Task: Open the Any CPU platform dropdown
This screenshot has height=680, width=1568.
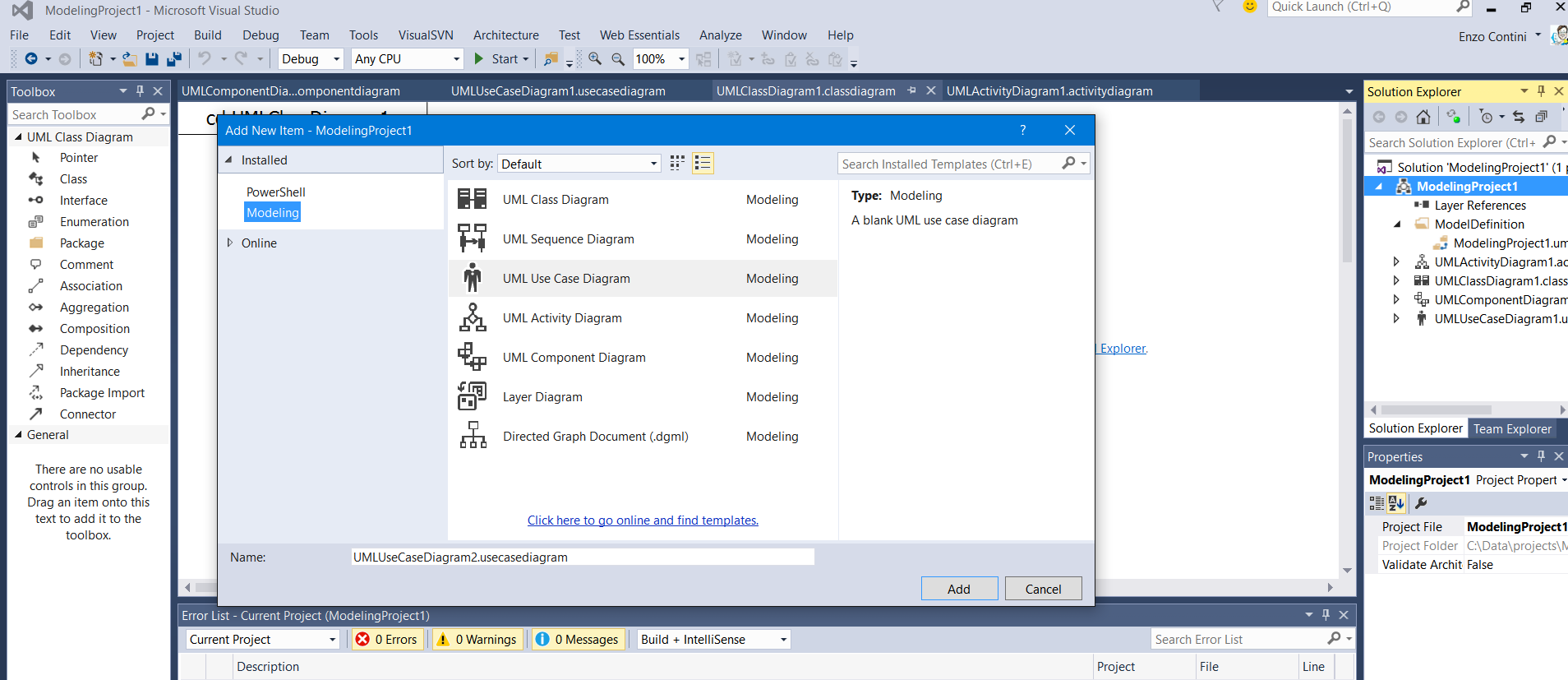Action: (x=407, y=59)
